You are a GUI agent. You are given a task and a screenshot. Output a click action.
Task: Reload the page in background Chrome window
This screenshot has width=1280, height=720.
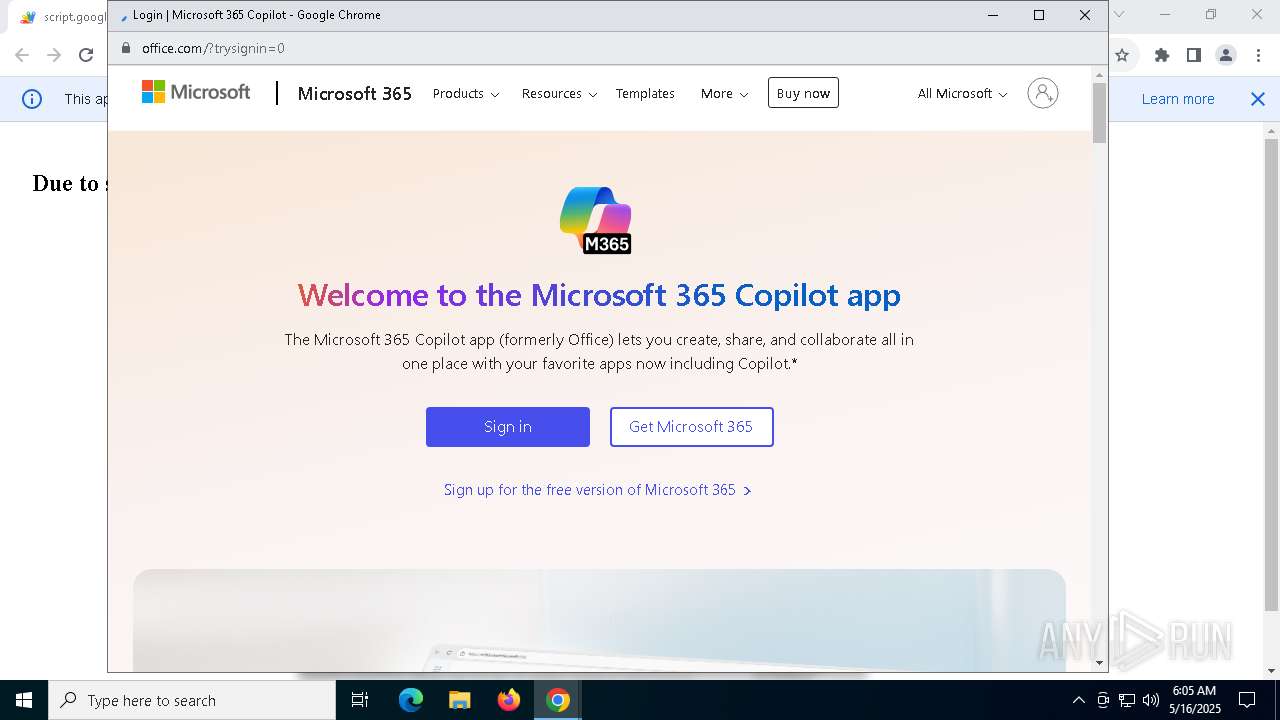click(86, 55)
